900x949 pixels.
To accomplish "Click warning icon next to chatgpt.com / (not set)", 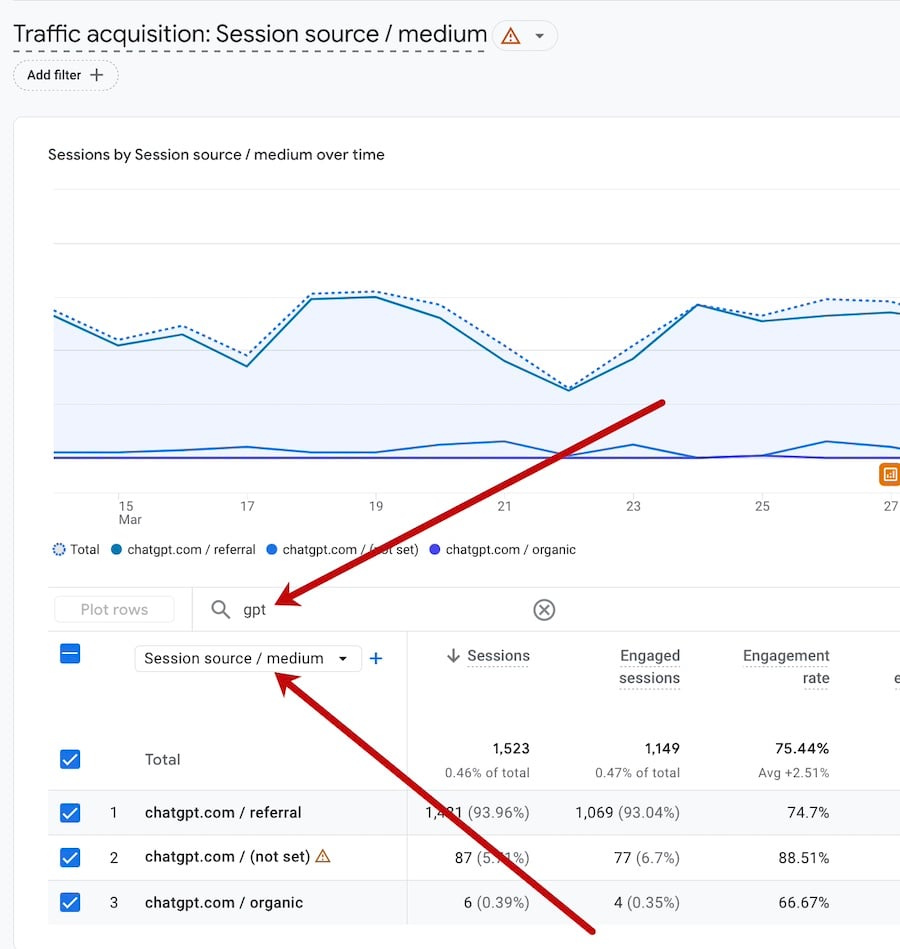I will click(322, 856).
